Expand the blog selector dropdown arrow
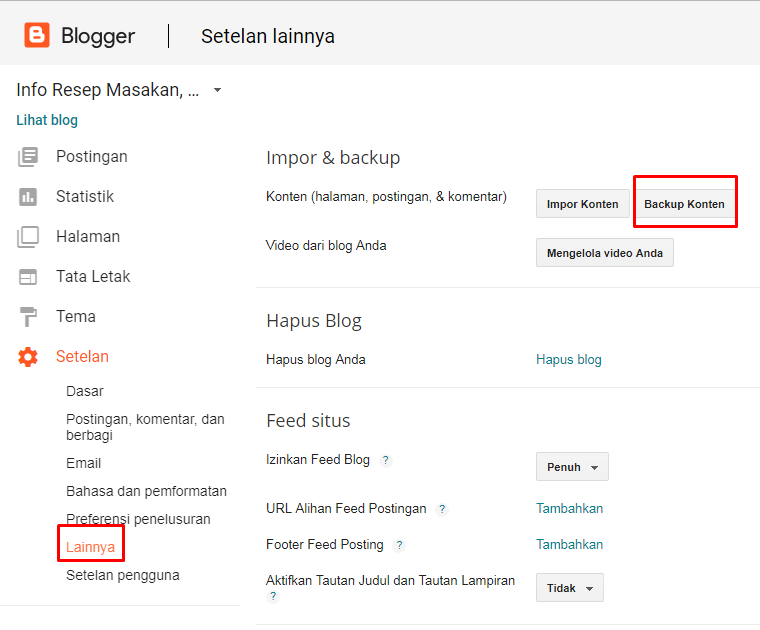Image resolution: width=760 pixels, height=630 pixels. 217,91
